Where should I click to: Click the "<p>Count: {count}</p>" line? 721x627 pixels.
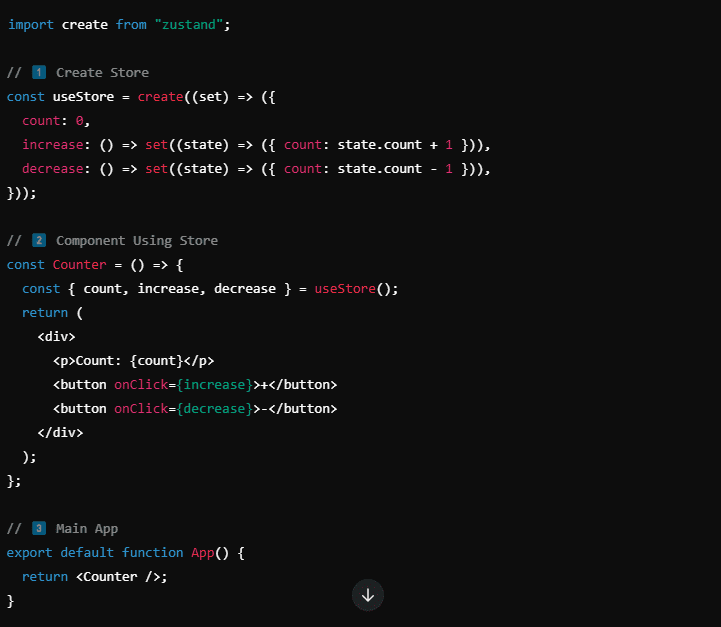(x=133, y=361)
